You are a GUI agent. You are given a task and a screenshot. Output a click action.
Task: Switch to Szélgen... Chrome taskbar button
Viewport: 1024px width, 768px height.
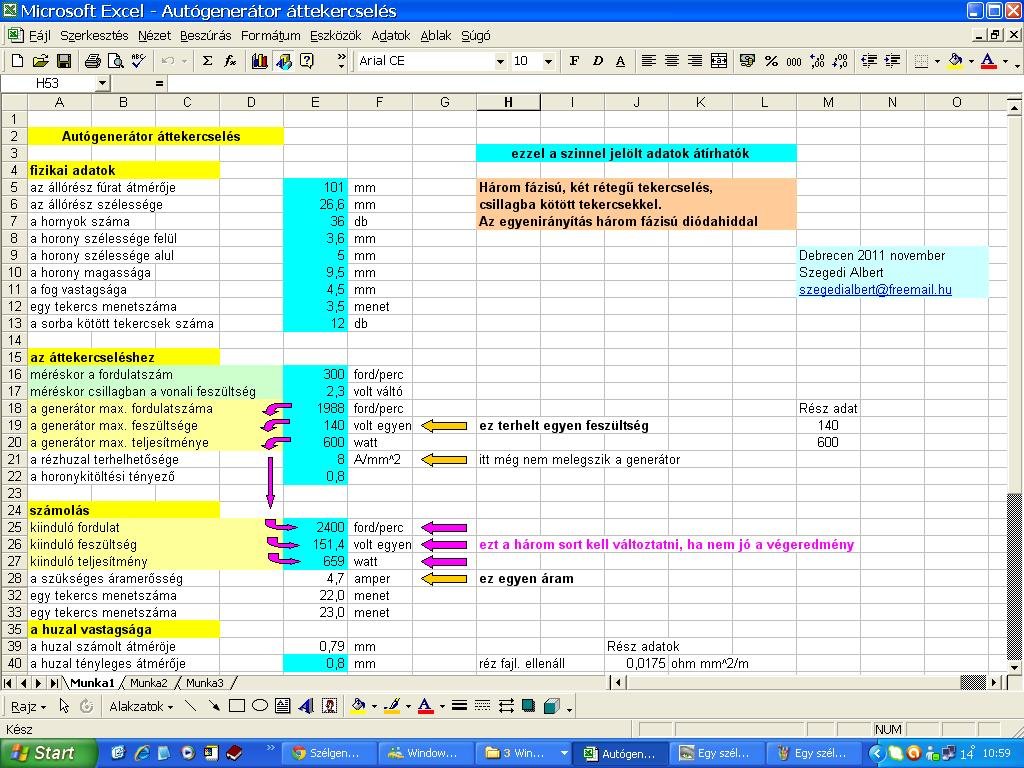327,753
